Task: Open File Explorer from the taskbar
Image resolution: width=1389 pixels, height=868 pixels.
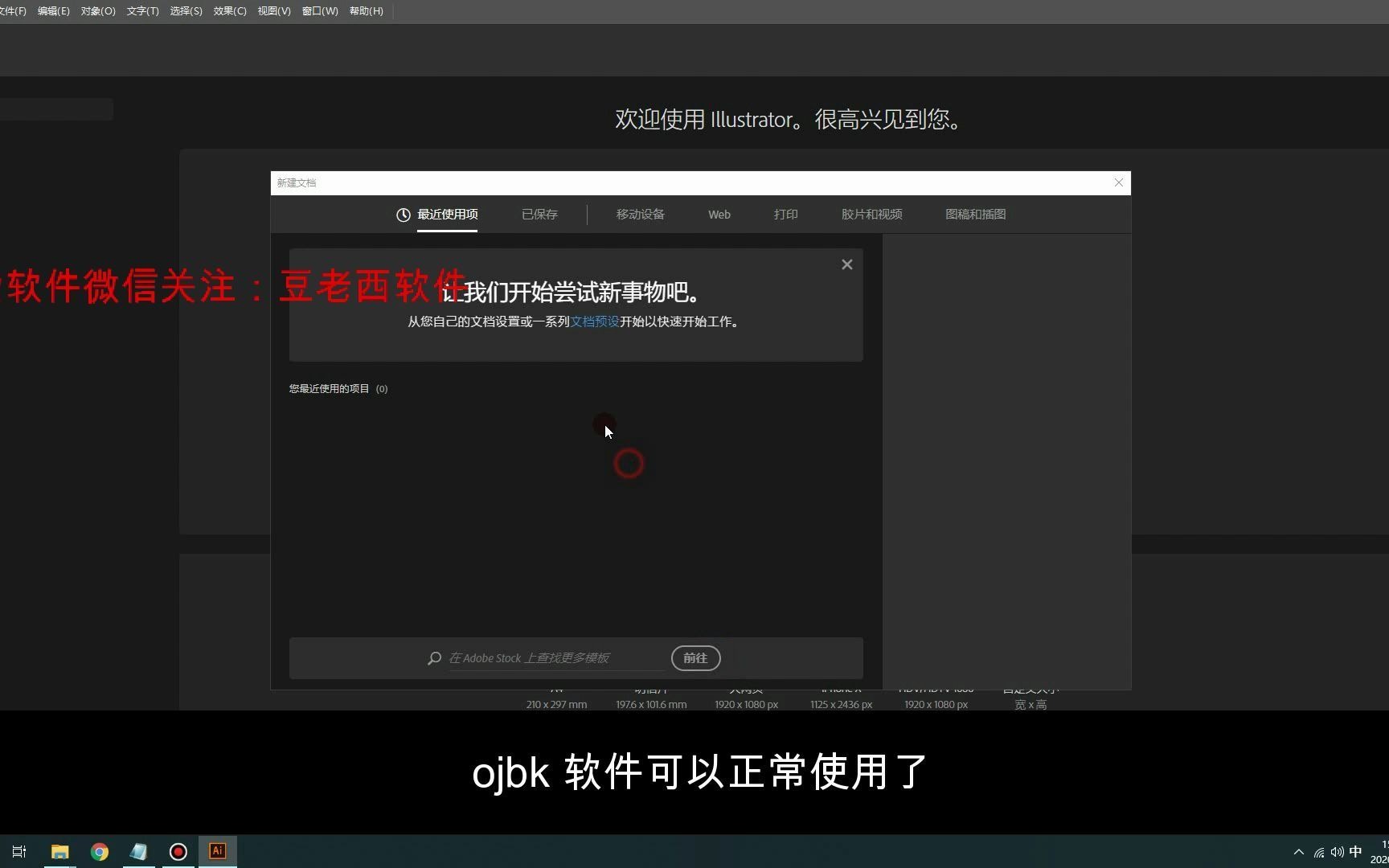Action: [x=59, y=852]
